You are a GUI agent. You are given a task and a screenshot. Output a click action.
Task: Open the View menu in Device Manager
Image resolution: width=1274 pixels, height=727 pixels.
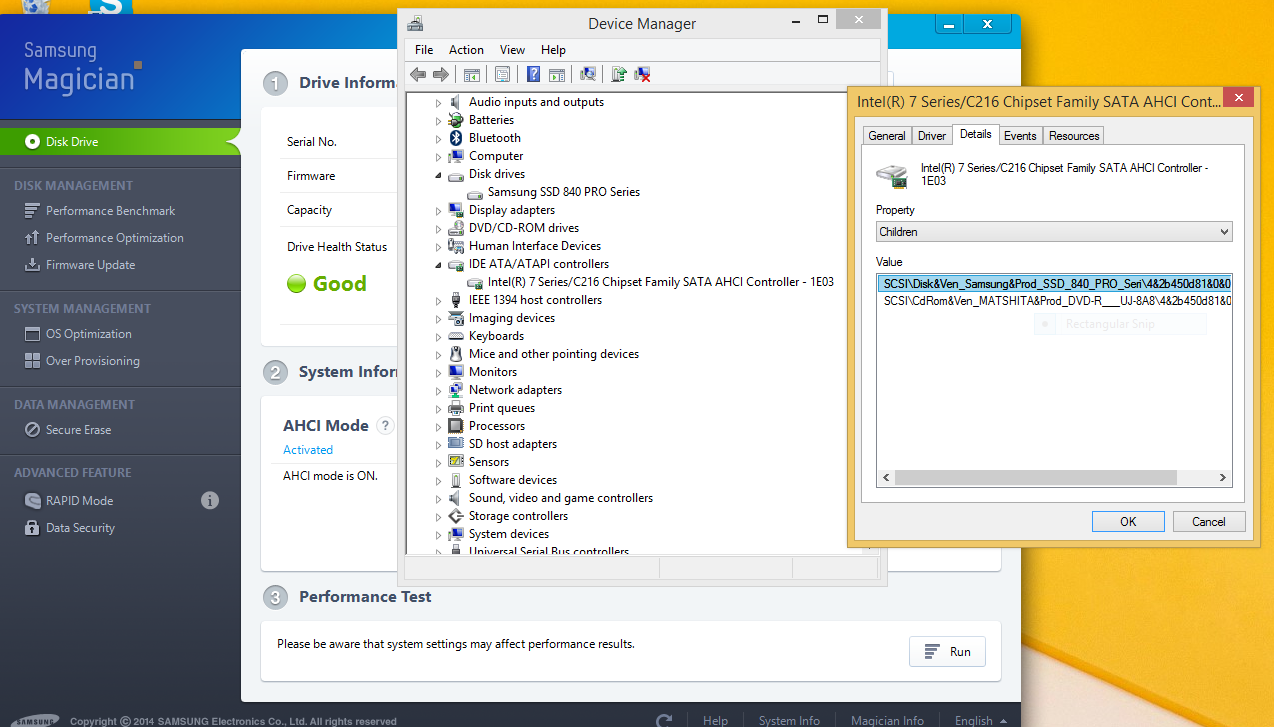pos(512,50)
